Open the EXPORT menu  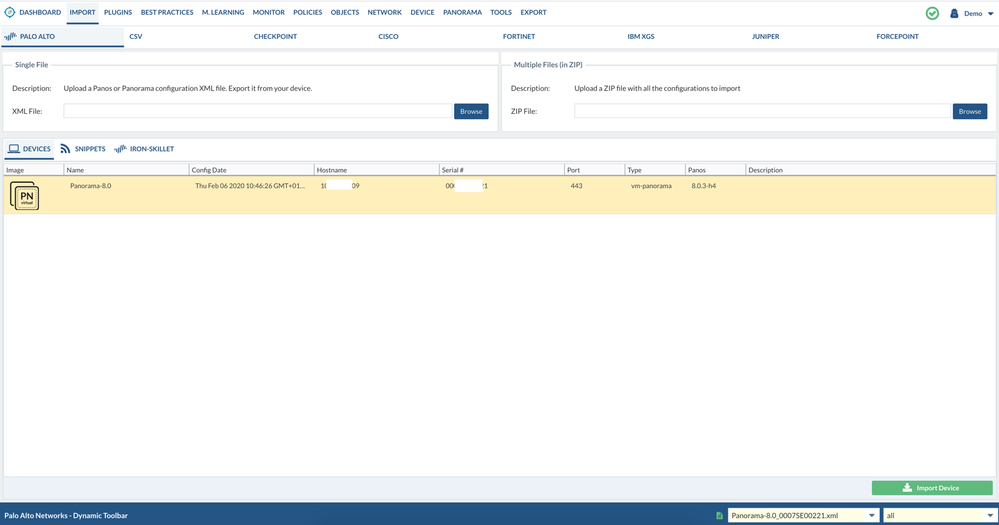pyautogui.click(x=533, y=12)
